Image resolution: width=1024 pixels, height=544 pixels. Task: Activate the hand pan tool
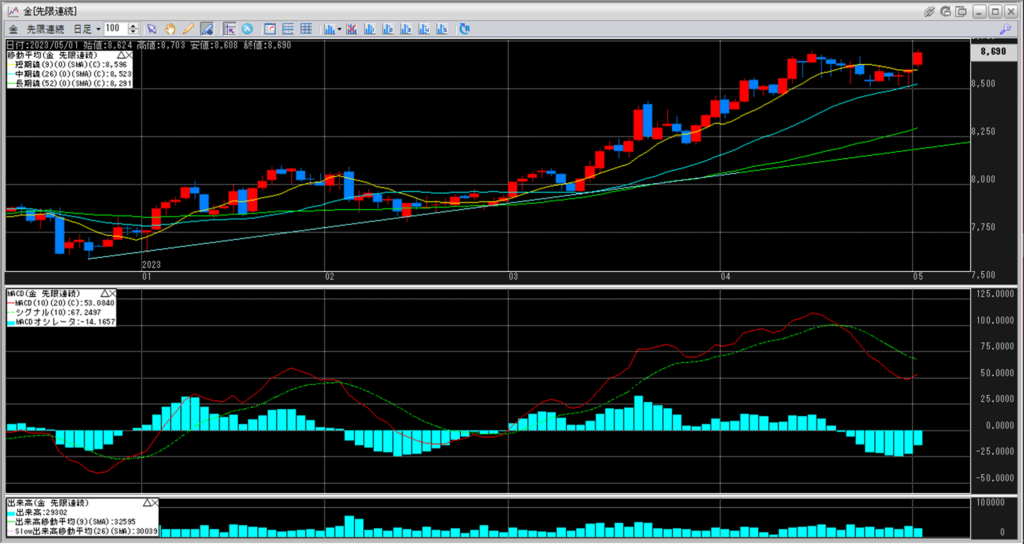tap(170, 28)
